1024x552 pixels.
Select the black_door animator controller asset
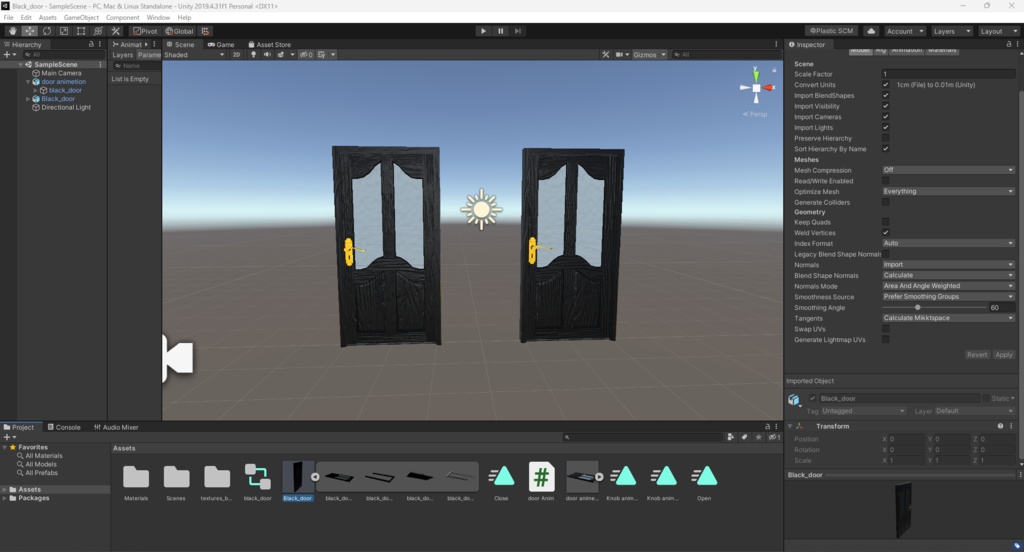tap(257, 481)
